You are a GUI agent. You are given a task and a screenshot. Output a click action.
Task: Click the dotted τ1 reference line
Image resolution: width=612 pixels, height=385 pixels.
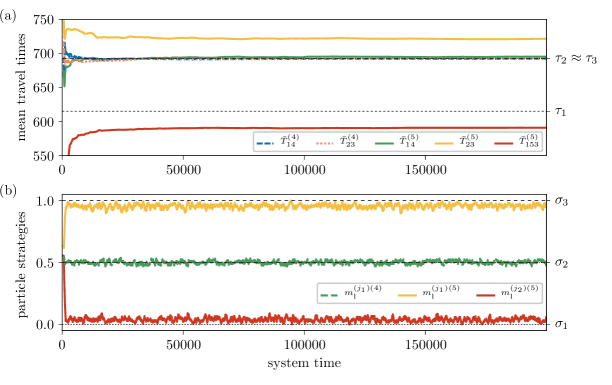304,112
